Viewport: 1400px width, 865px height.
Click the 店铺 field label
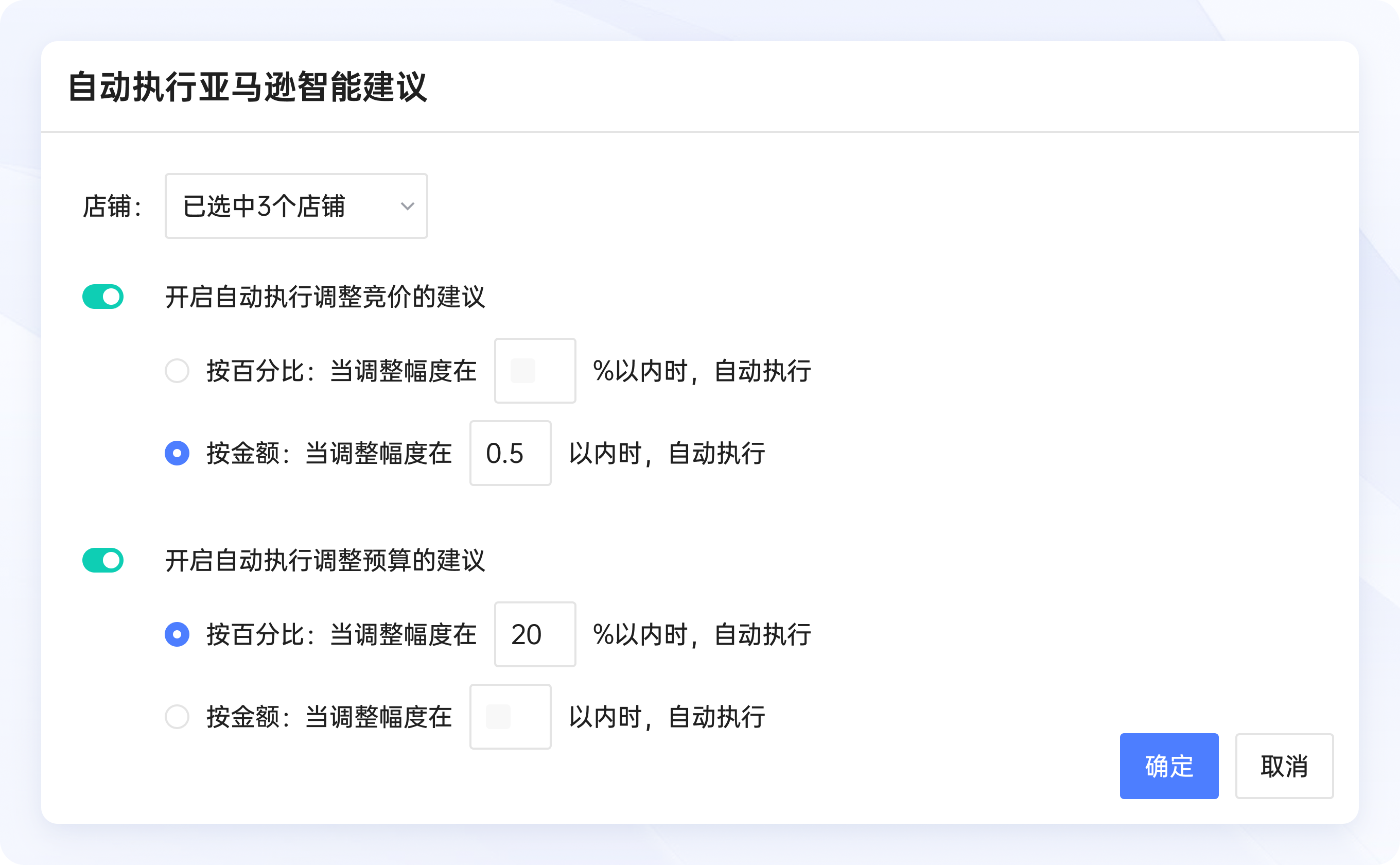pos(111,206)
